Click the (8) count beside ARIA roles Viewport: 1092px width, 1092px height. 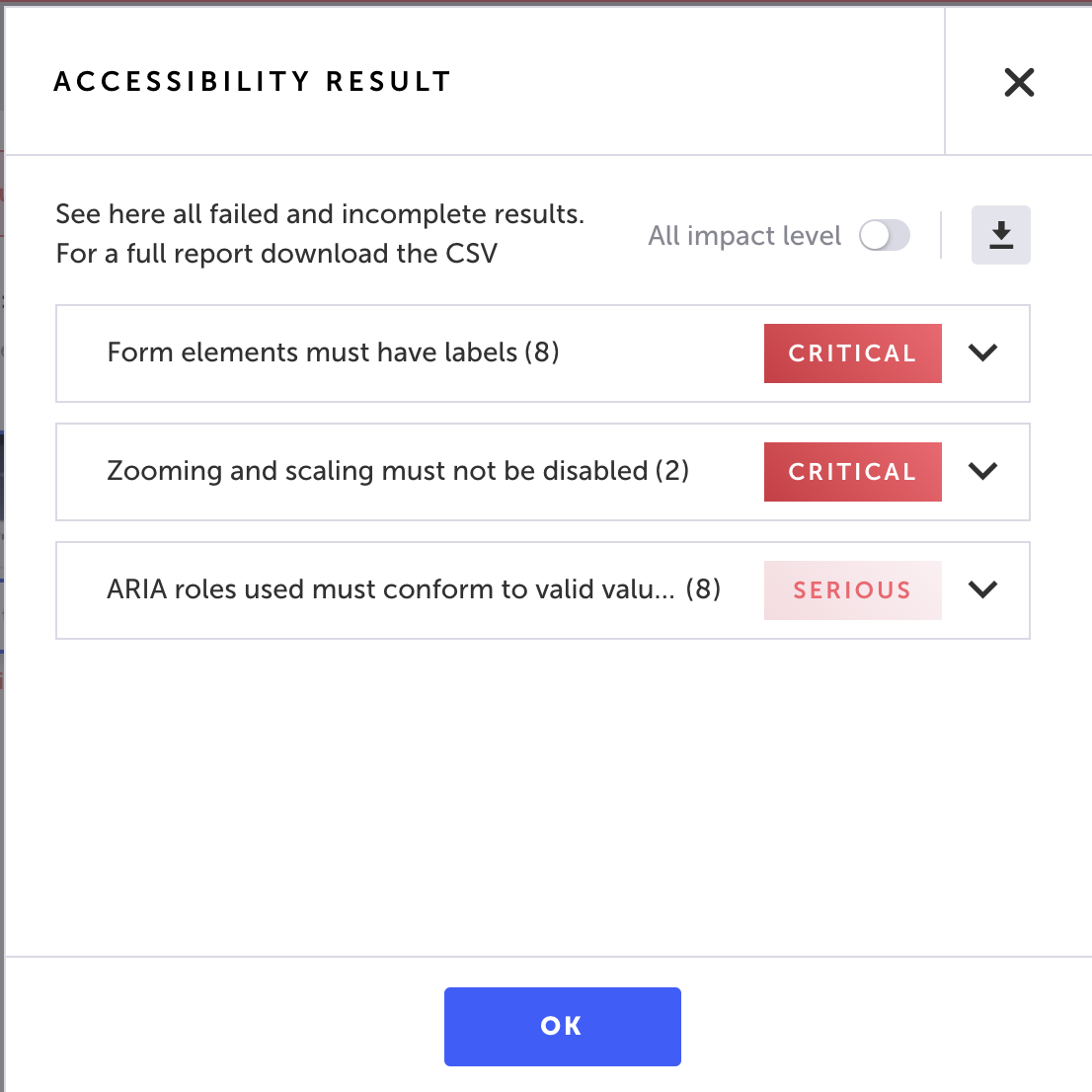[x=703, y=589]
